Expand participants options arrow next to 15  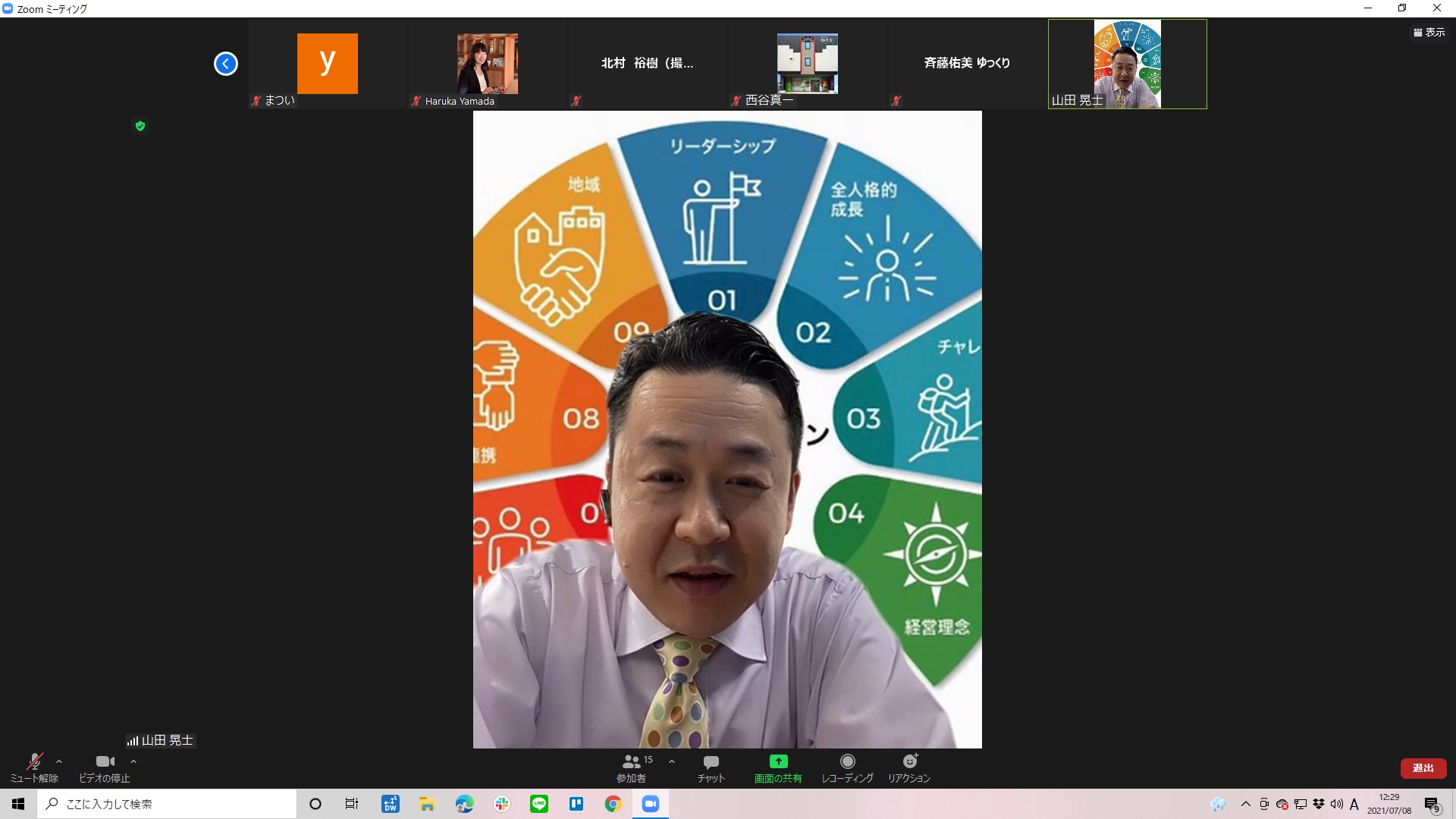click(x=672, y=761)
